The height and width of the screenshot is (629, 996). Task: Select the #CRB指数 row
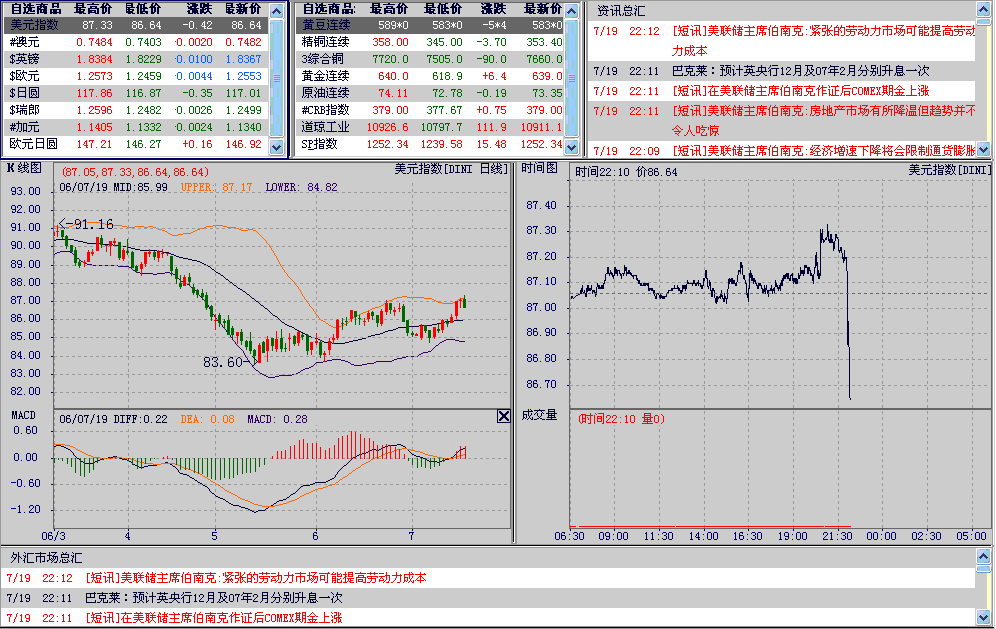(430, 110)
